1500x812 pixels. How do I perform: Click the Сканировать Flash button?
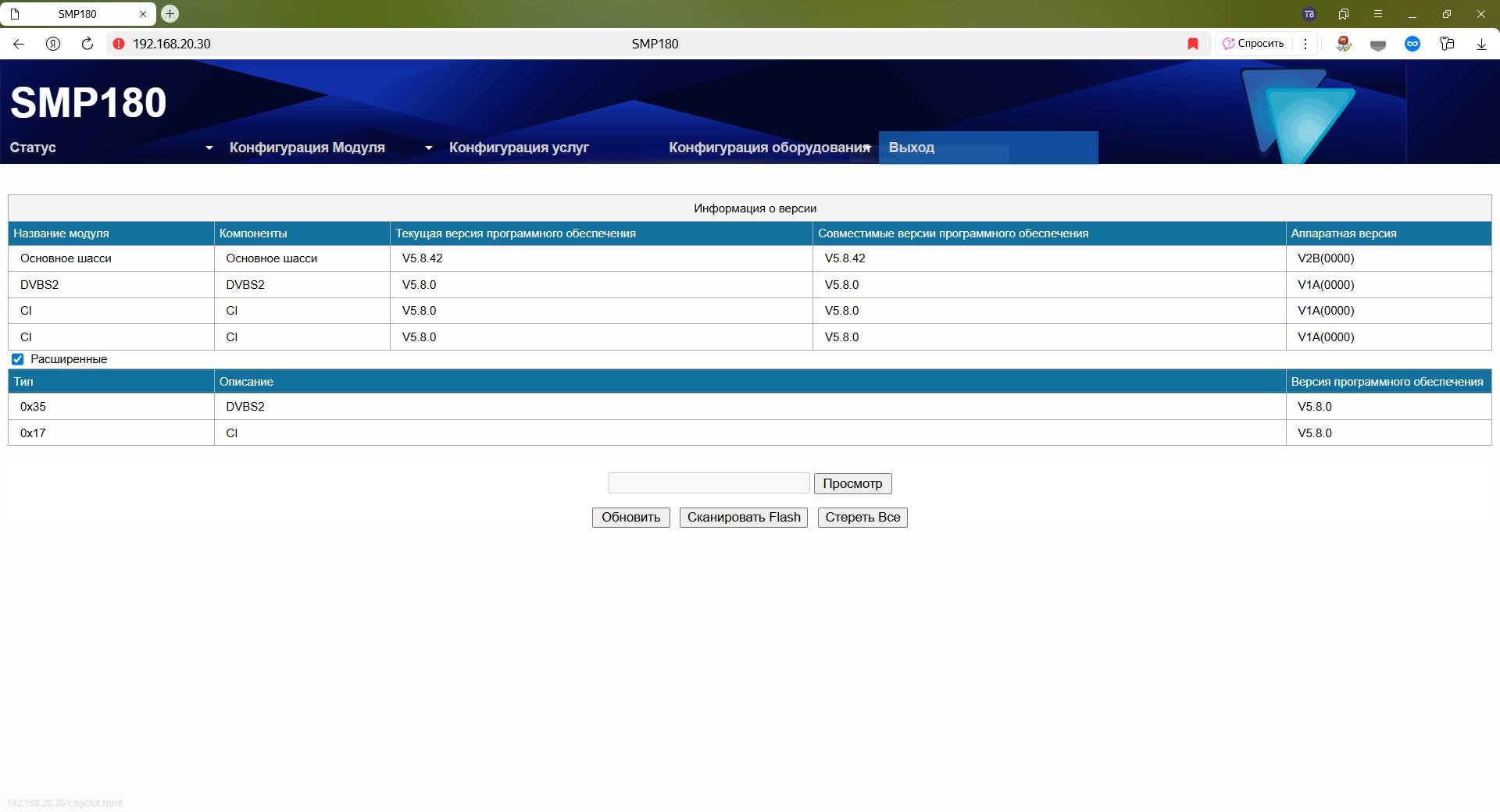pos(744,518)
